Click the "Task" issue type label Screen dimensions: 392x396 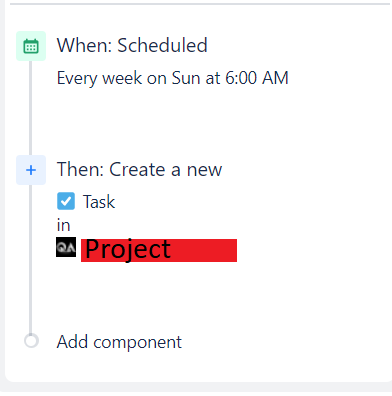pos(99,202)
